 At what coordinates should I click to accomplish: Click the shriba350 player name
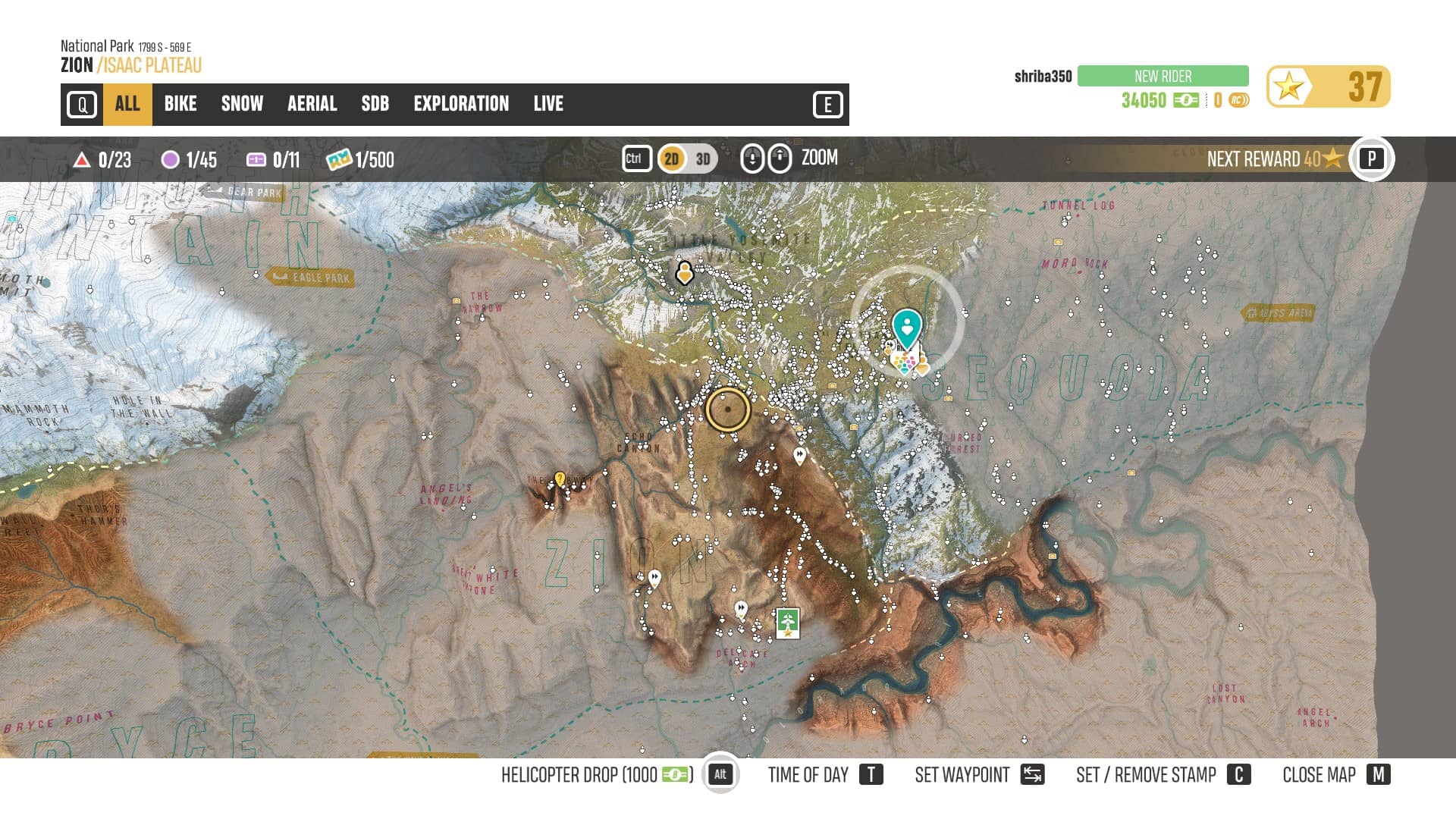(x=1043, y=77)
